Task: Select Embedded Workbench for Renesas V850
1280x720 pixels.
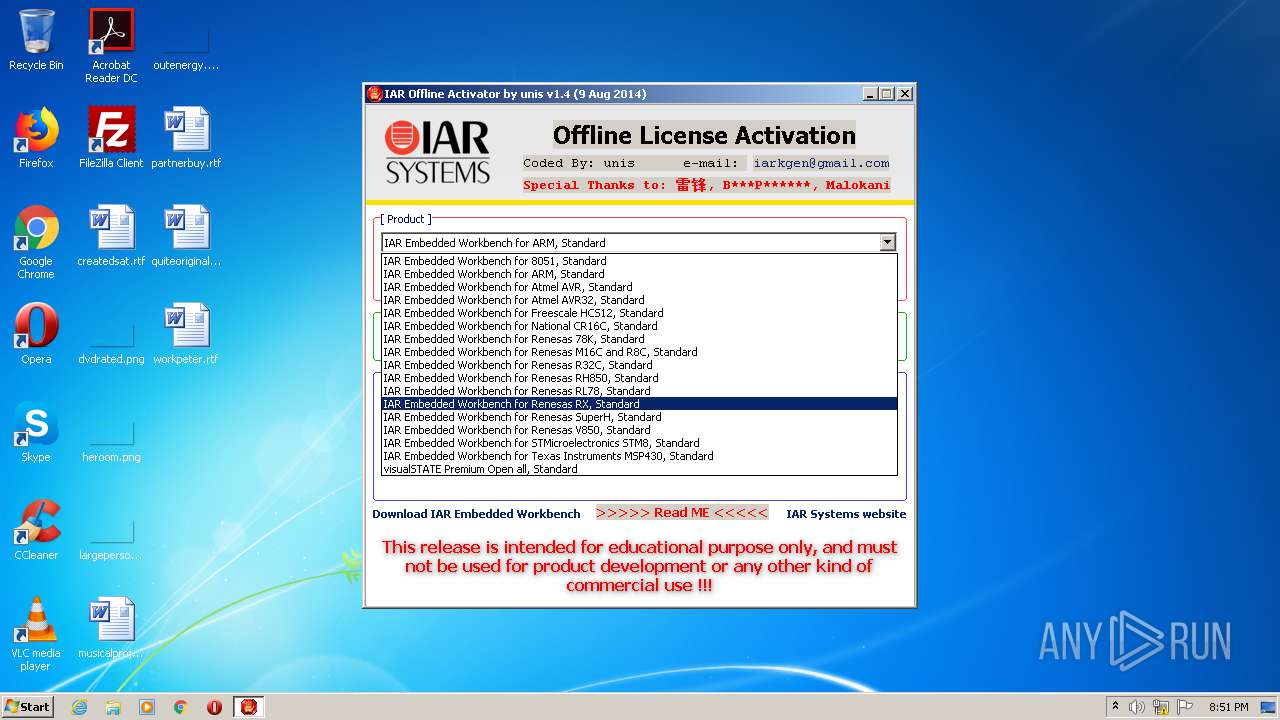Action: (639, 430)
